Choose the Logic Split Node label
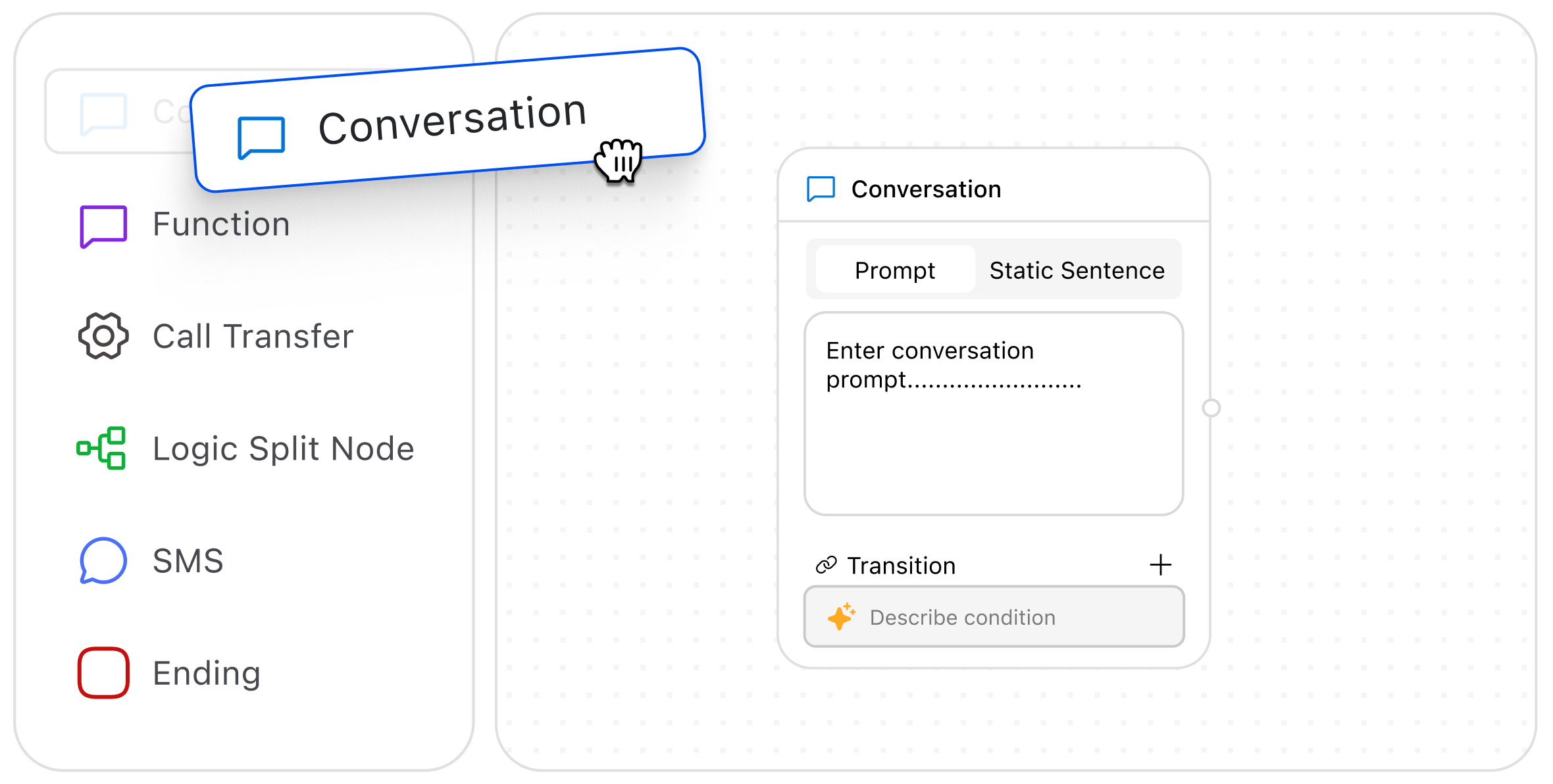1553x784 pixels. [283, 449]
